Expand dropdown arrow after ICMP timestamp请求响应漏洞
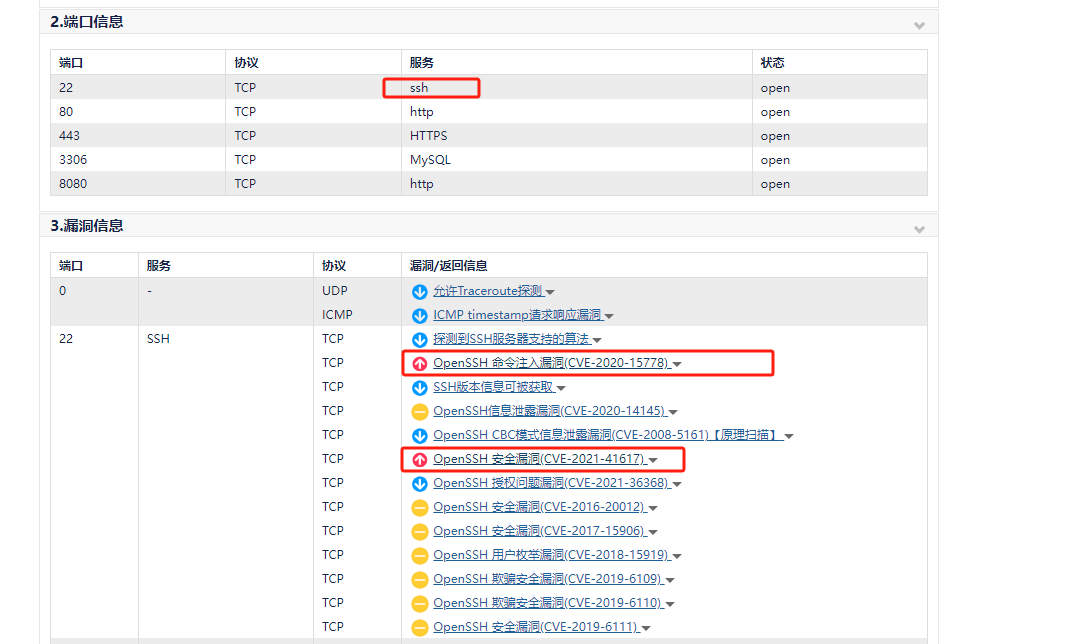 tap(609, 316)
